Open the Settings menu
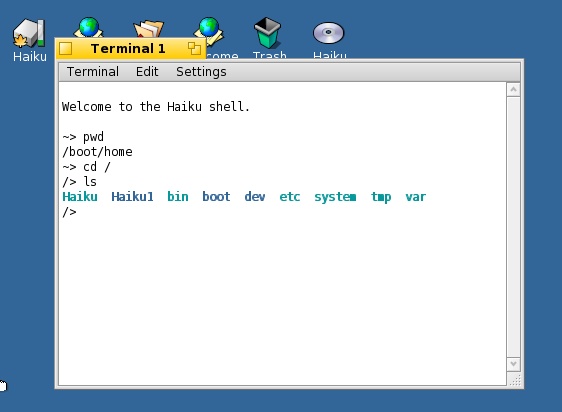This screenshot has width=562, height=412. [201, 72]
